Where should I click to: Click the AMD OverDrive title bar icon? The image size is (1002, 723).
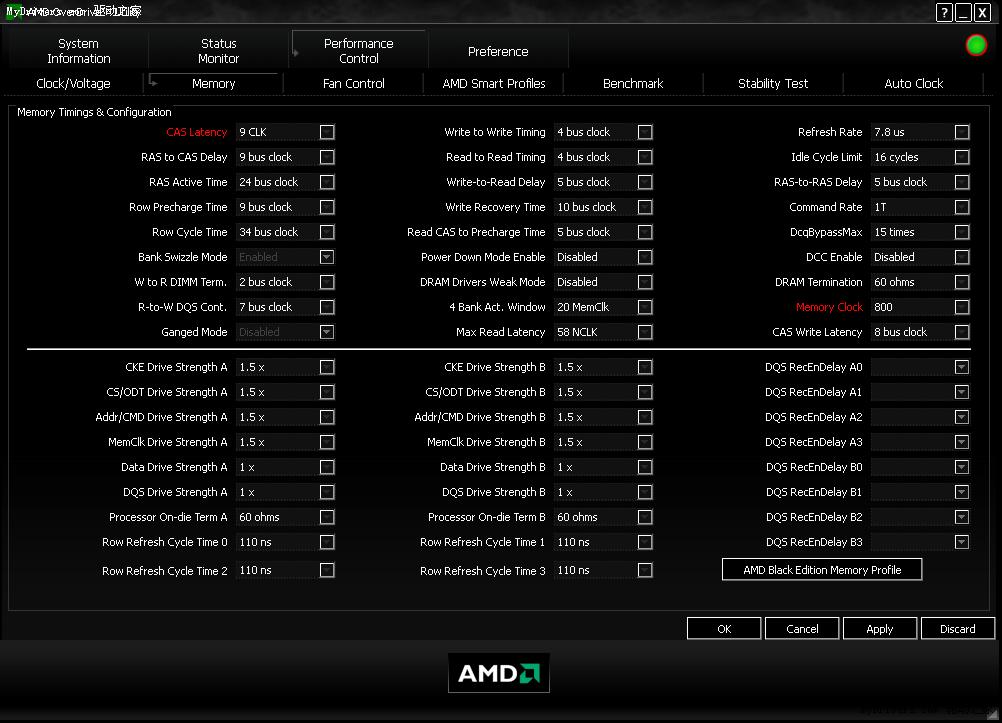[12, 12]
